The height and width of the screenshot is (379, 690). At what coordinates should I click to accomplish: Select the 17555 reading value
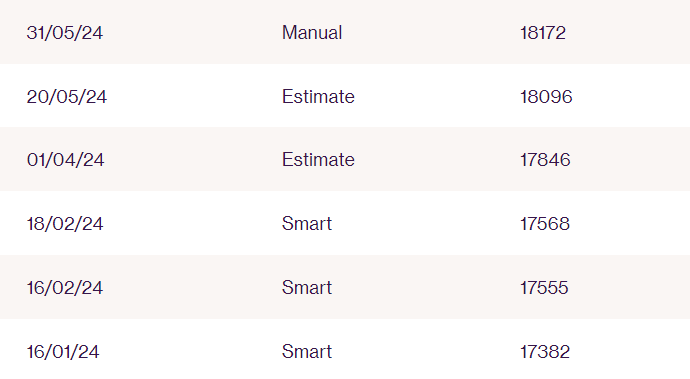[544, 287]
